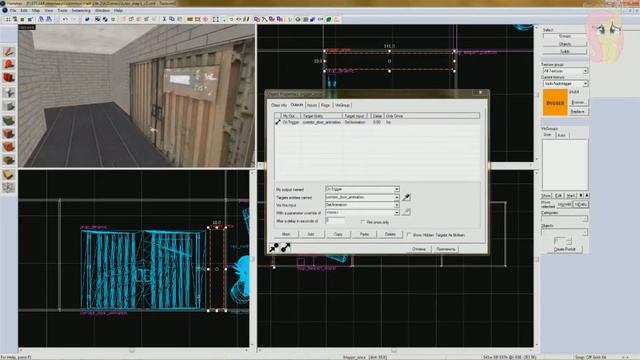The height and width of the screenshot is (360, 640).
Task: Click the Group toolbar icon
Action: [x=98, y=19]
